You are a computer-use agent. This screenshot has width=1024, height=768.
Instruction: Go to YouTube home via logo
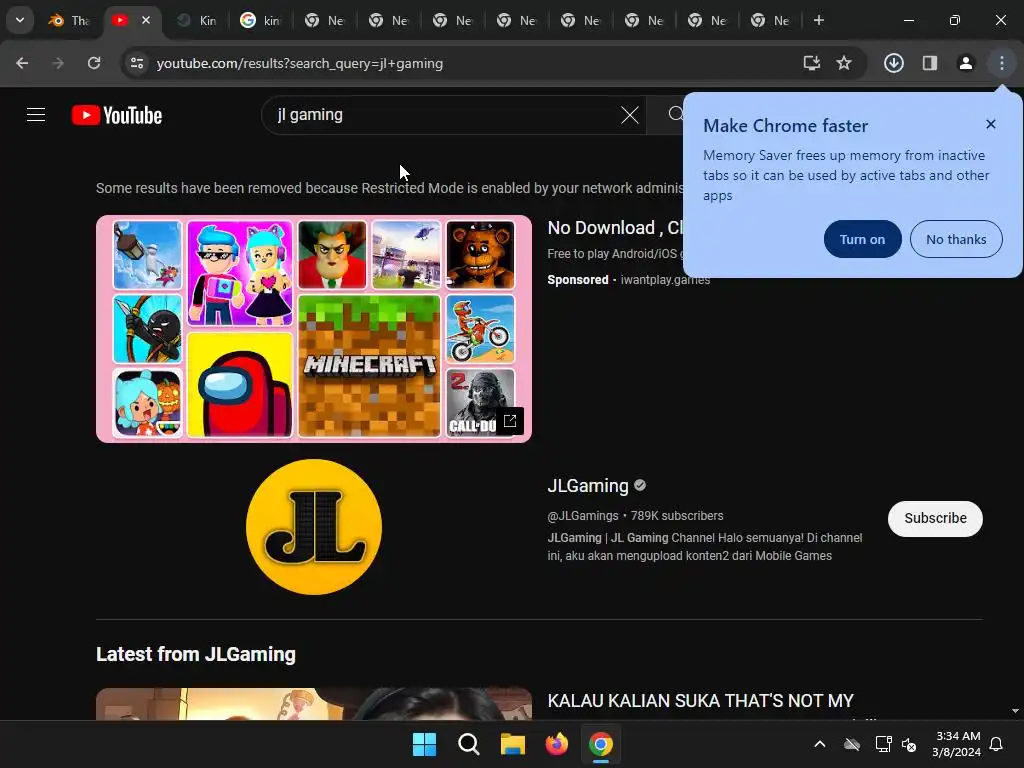[x=117, y=115]
